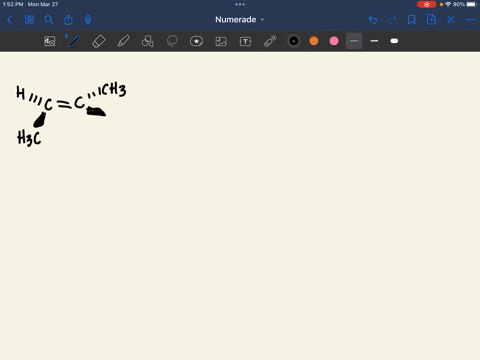Open the Elements sticker tool
This screenshot has width=480, height=360.
click(x=196, y=41)
